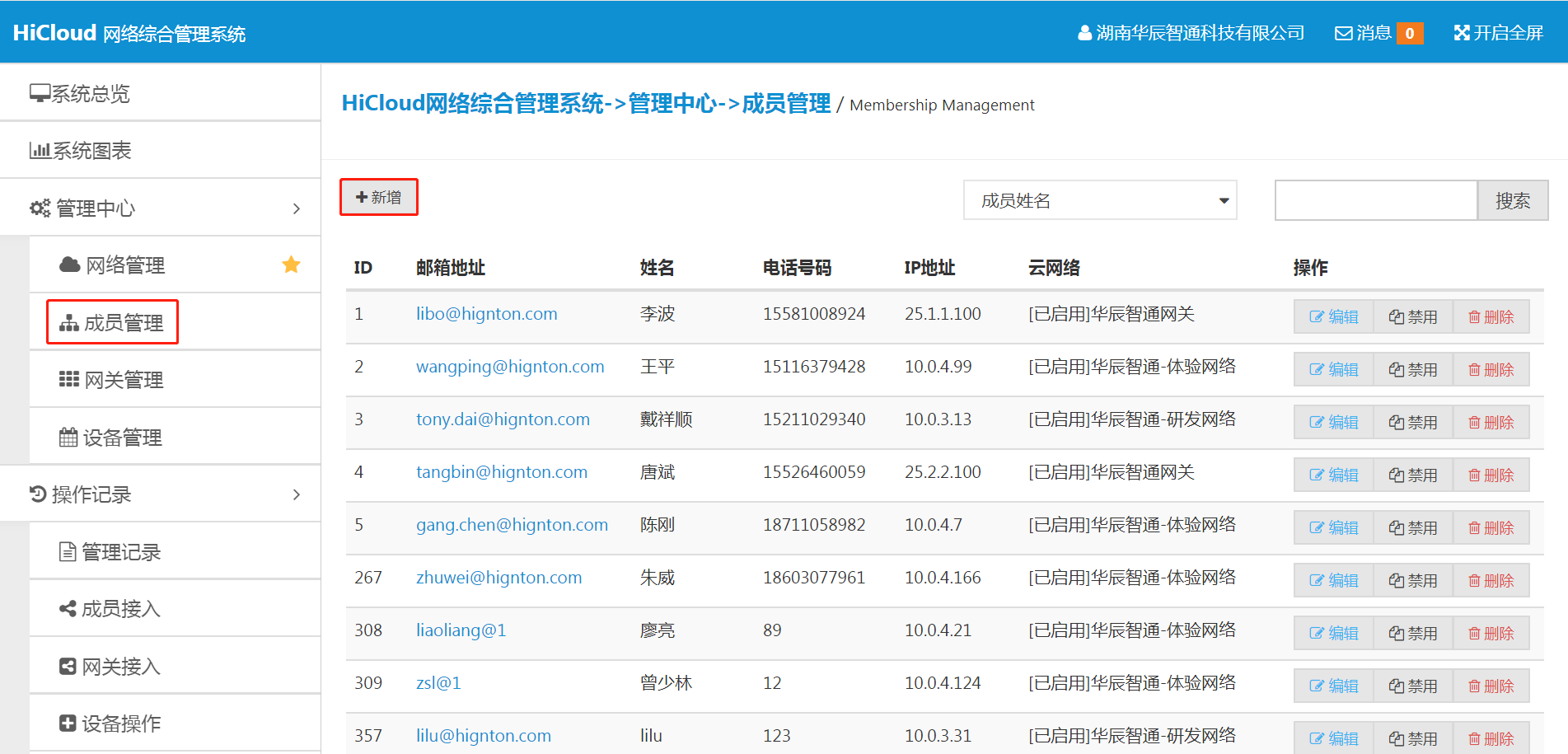Go to 成员管理 in sidebar
This screenshot has width=1568, height=754.
point(113,322)
